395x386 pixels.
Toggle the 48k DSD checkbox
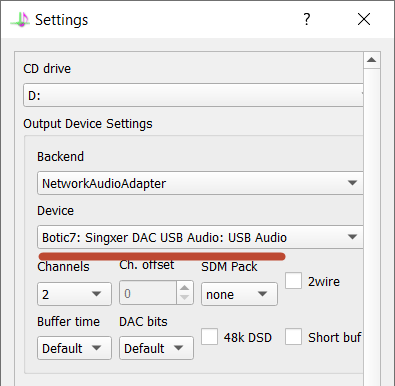point(209,337)
